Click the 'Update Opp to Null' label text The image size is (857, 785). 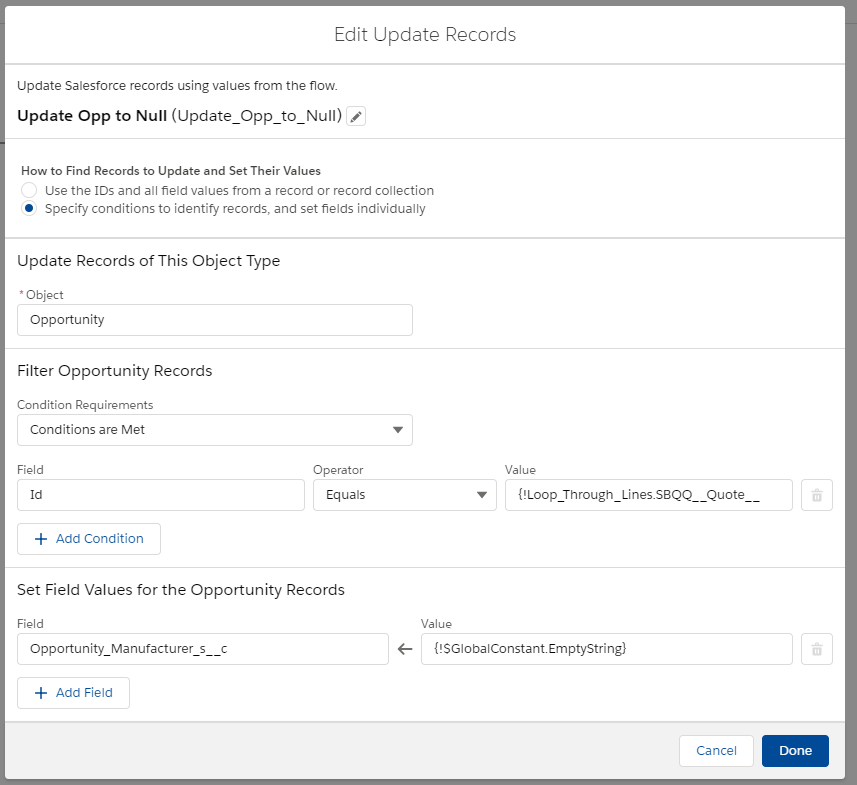[x=92, y=115]
